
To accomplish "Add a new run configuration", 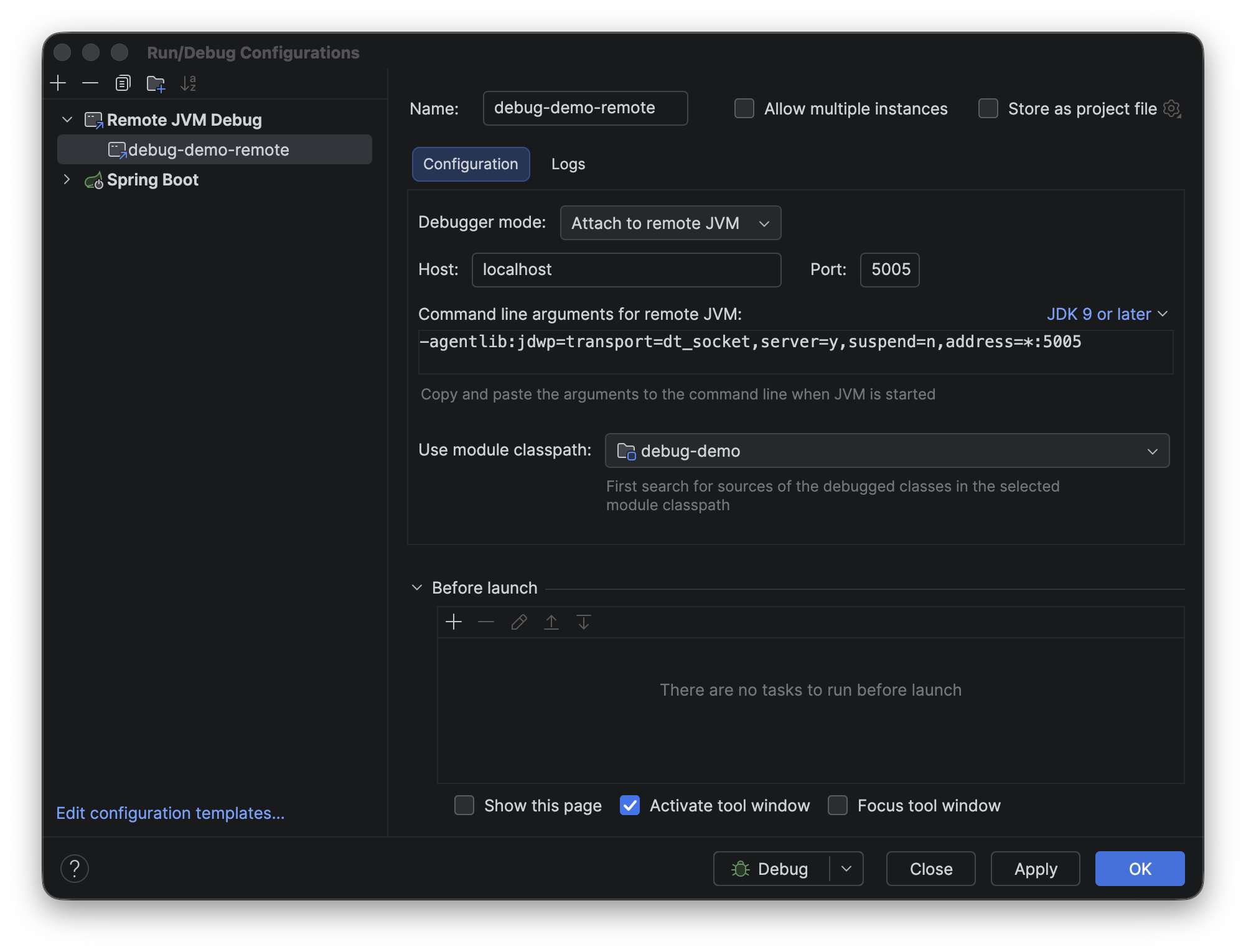I will pos(58,83).
